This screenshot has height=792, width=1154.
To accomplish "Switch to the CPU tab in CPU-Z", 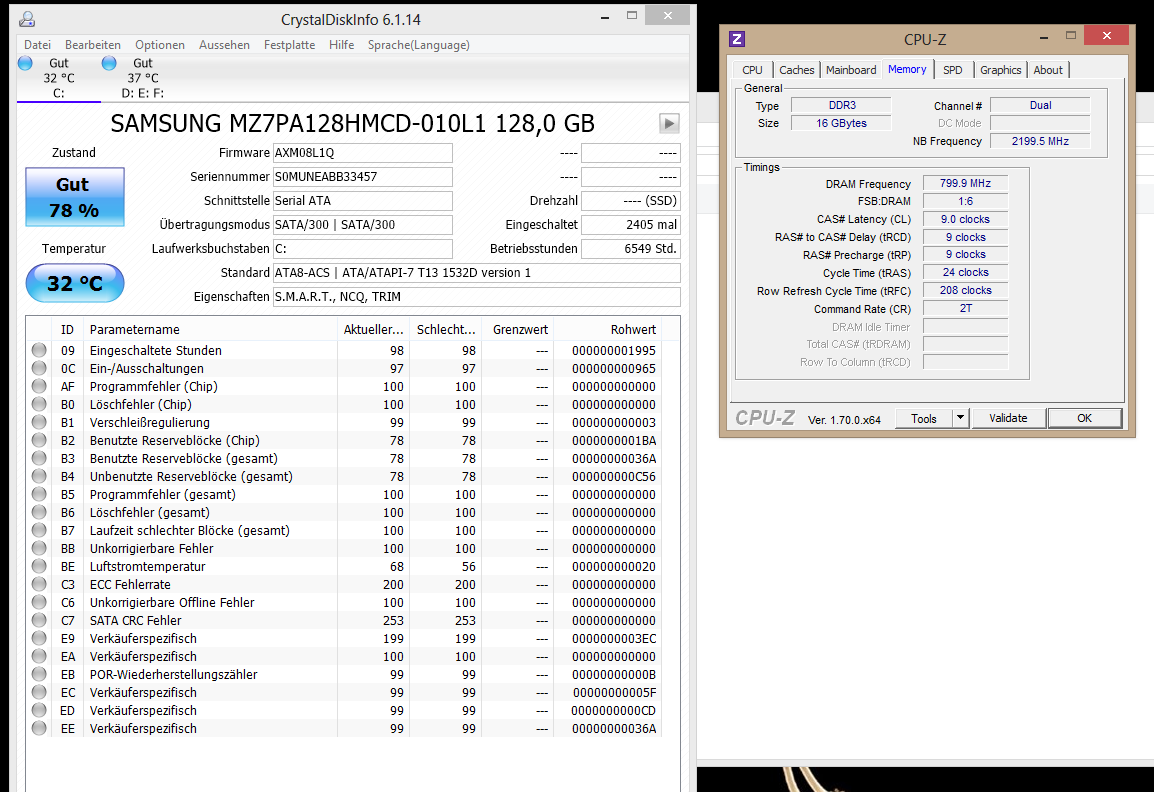I will coord(752,70).
